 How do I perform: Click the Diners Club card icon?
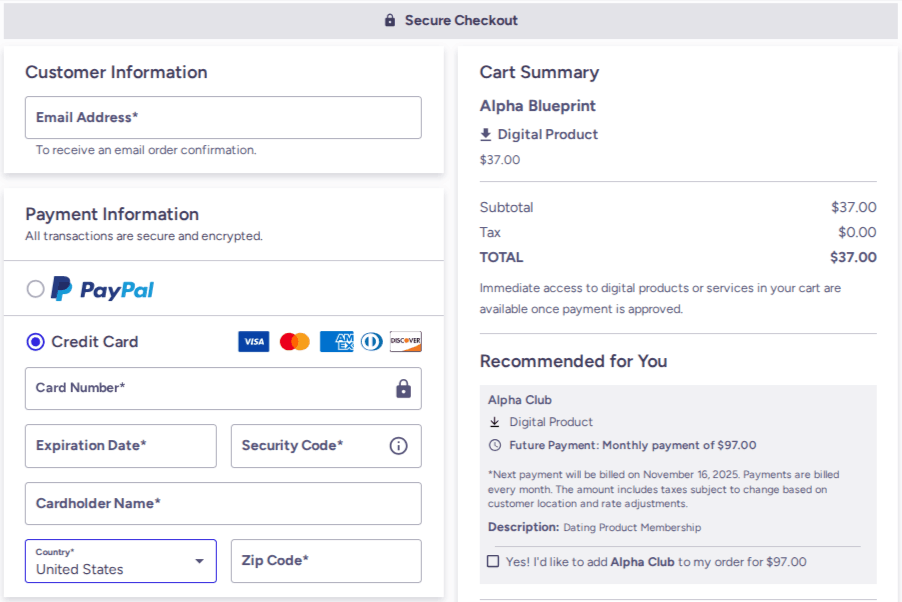click(372, 342)
